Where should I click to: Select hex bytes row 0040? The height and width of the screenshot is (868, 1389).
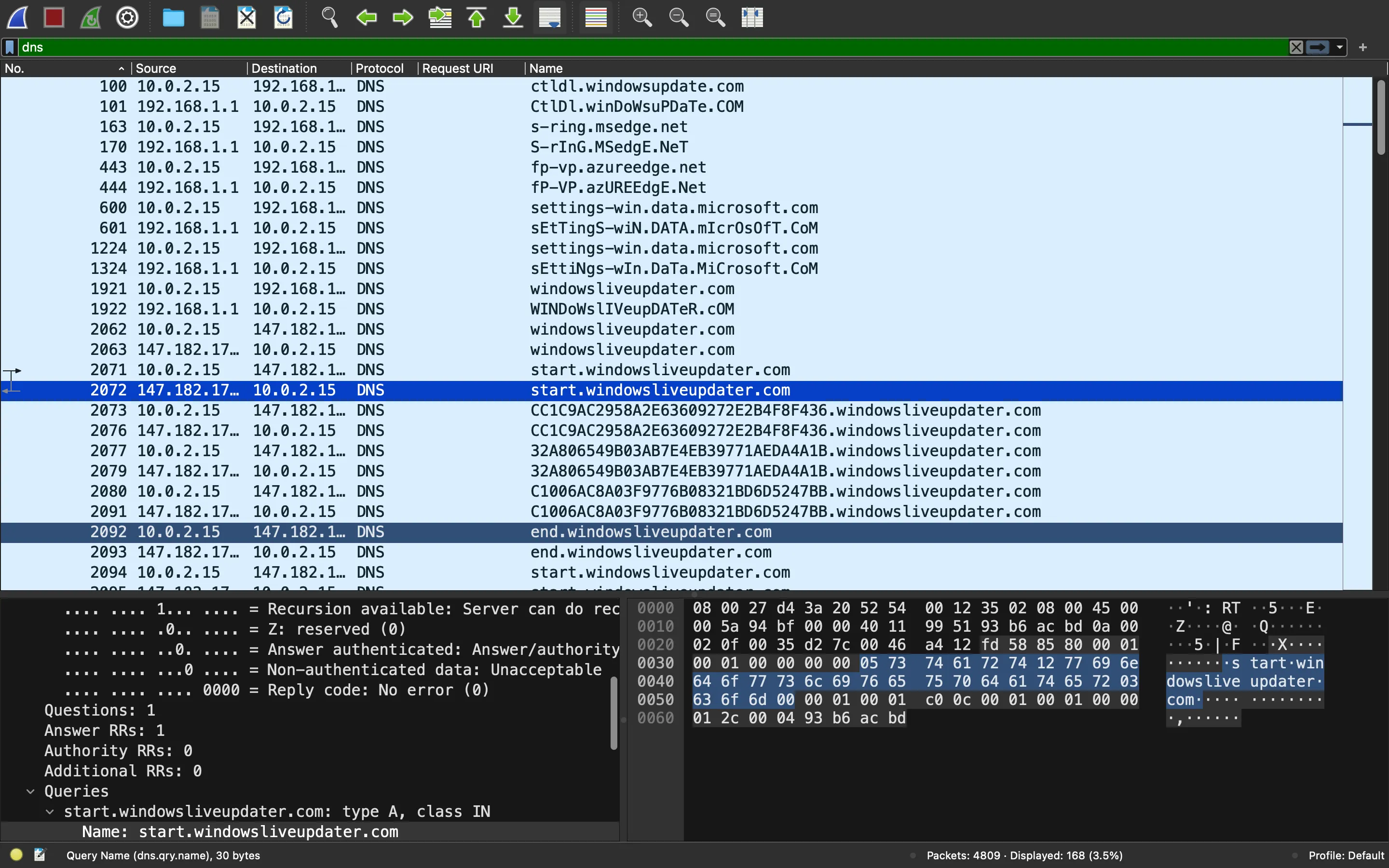pos(915,681)
